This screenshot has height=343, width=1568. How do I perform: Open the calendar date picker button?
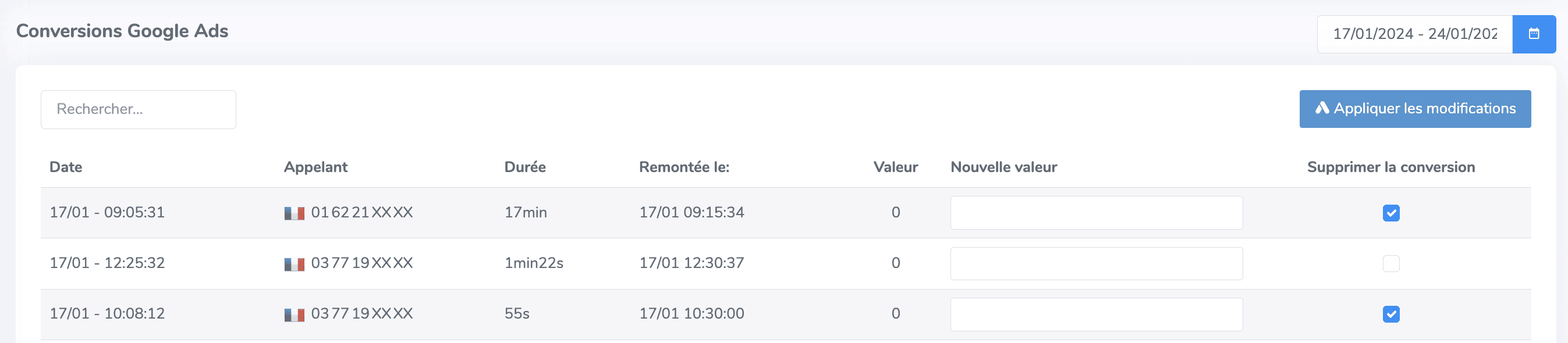pyautogui.click(x=1534, y=34)
